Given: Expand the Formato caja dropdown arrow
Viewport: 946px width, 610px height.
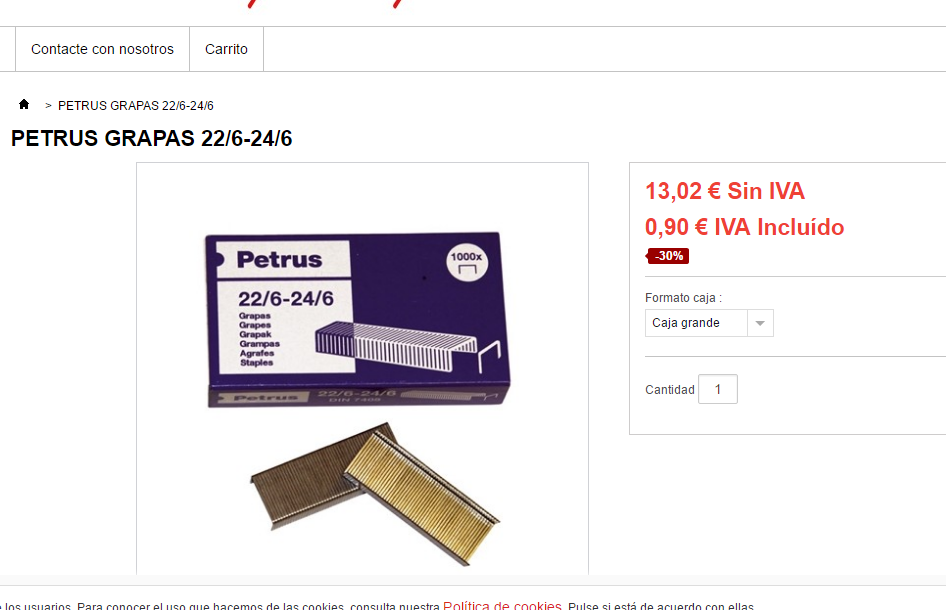Looking at the screenshot, I should click(x=760, y=323).
